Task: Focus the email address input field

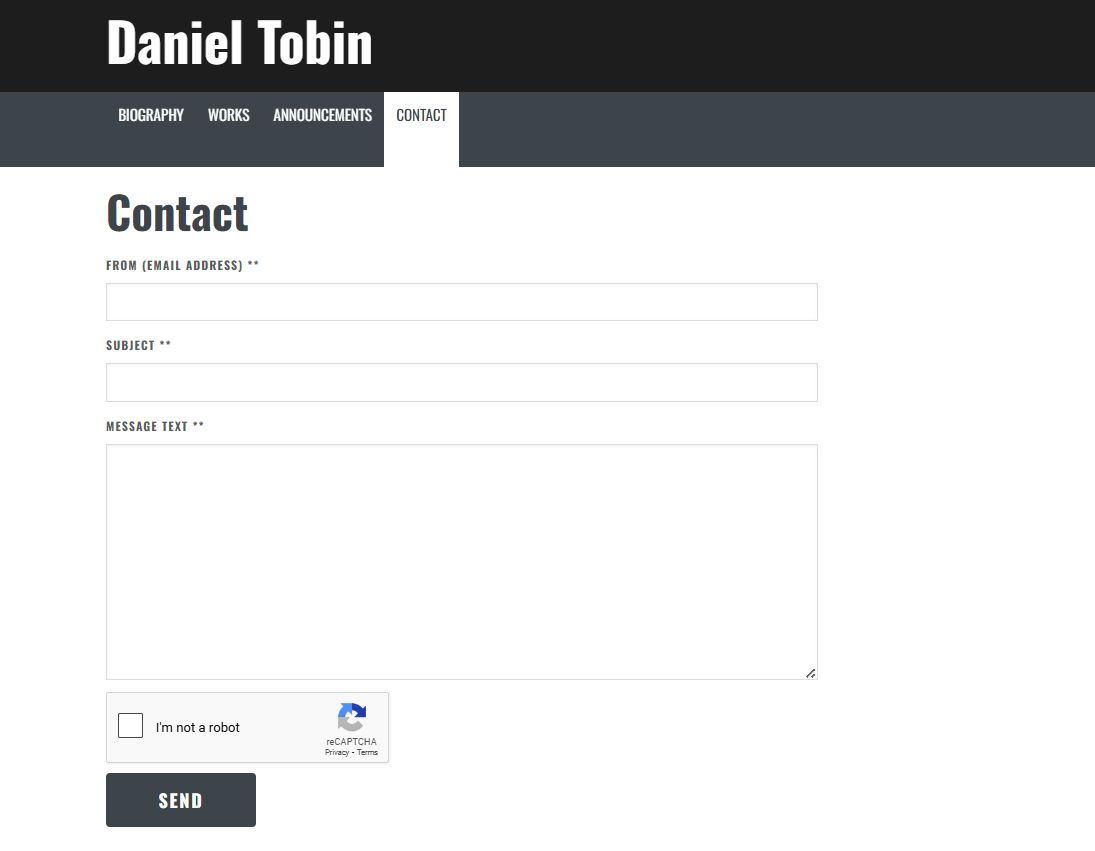Action: [461, 301]
